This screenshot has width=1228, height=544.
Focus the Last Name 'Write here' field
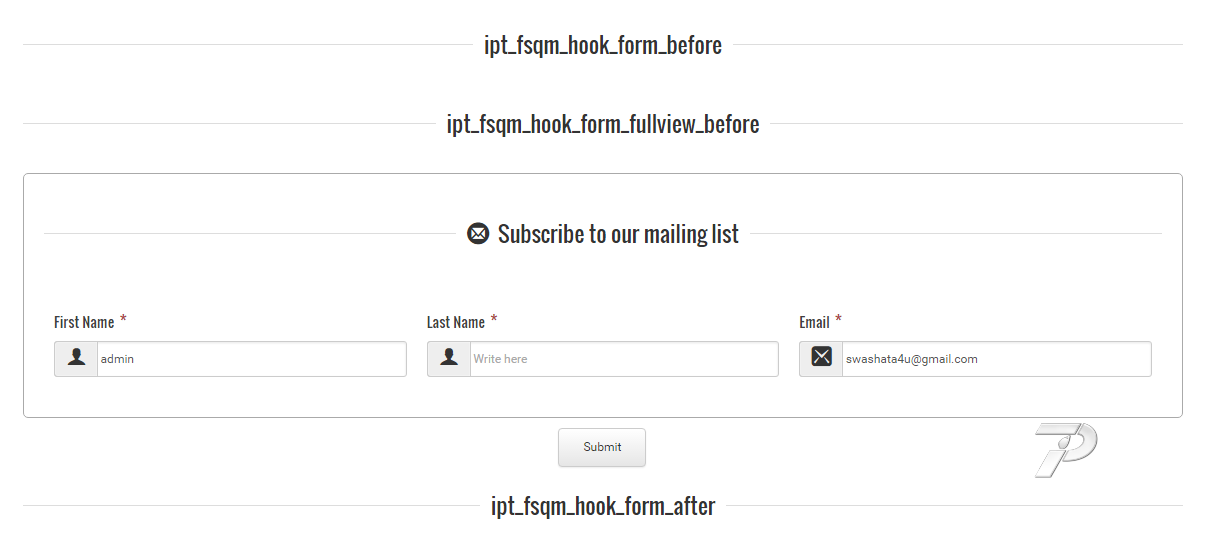(x=624, y=359)
